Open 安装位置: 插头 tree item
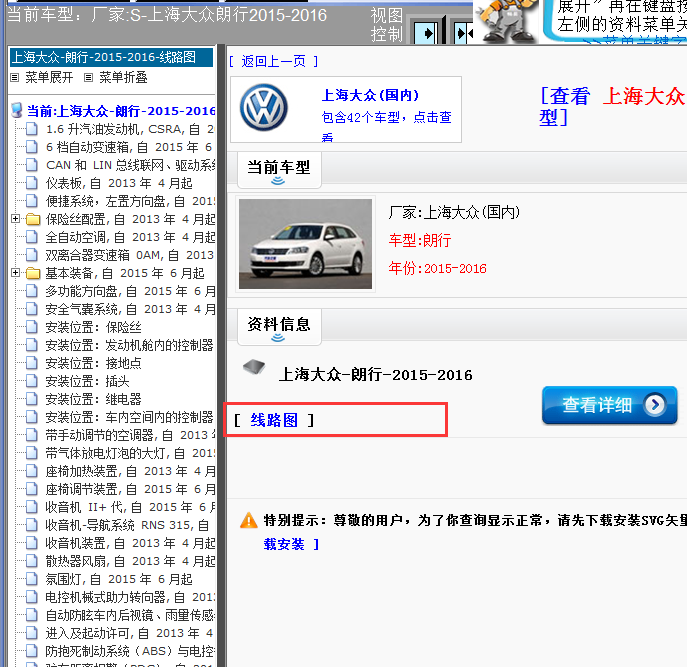 (x=88, y=381)
